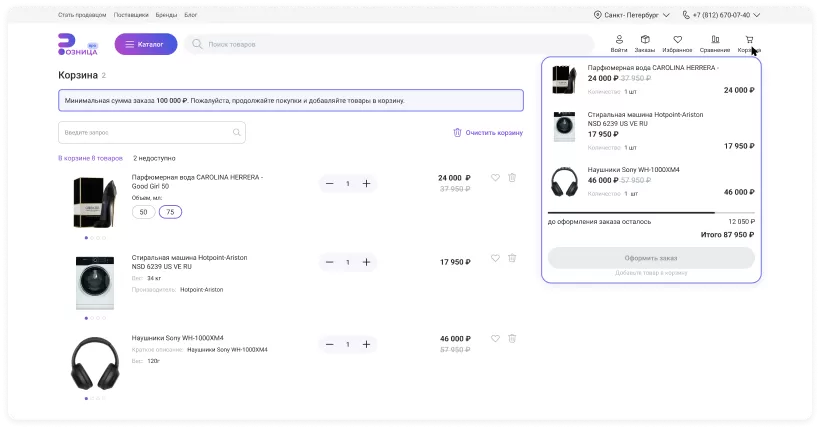Select 50 ml volume option for perfume
The image size is (820, 430).
point(143,212)
